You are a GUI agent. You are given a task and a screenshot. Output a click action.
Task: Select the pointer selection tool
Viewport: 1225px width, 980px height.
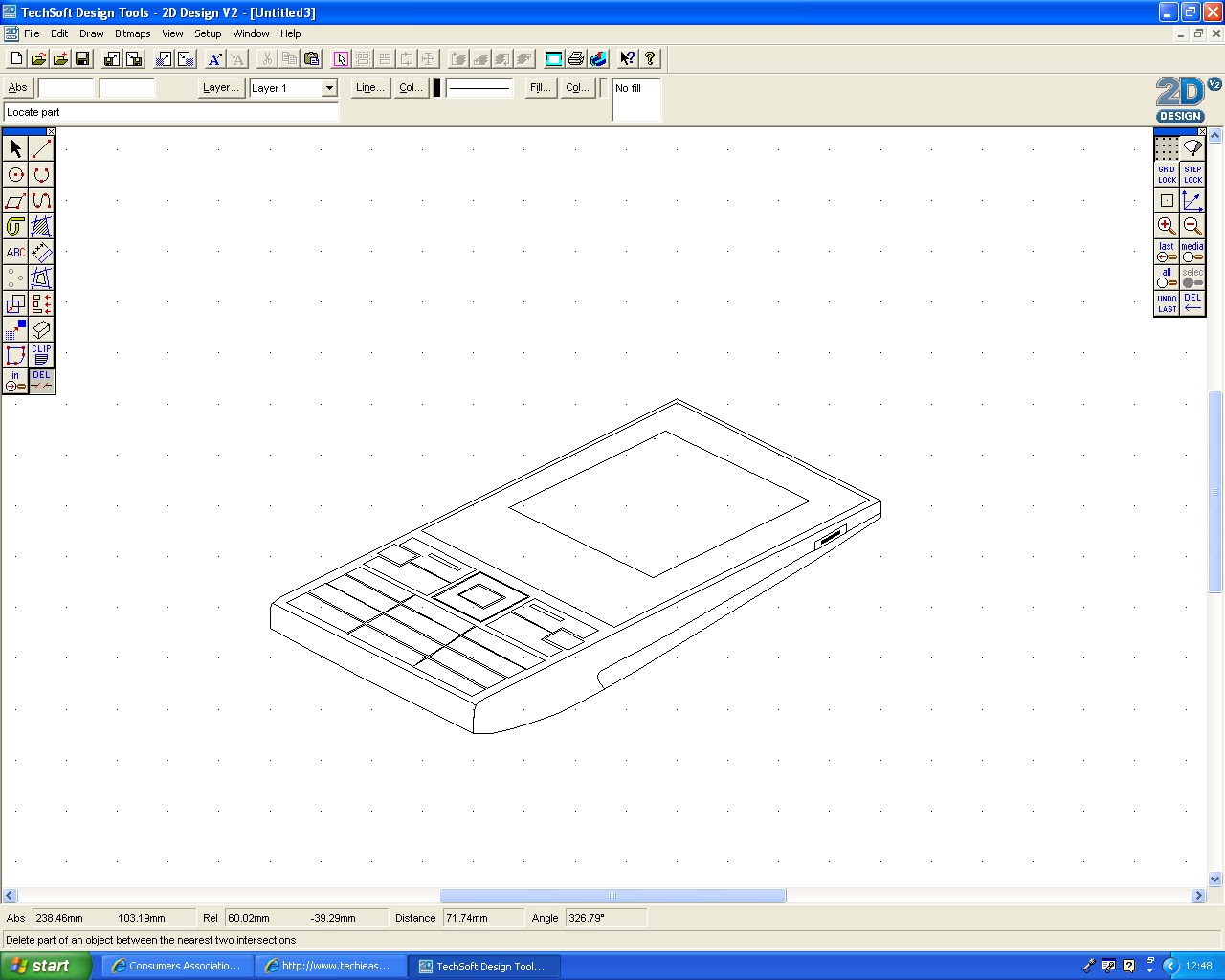click(x=14, y=149)
